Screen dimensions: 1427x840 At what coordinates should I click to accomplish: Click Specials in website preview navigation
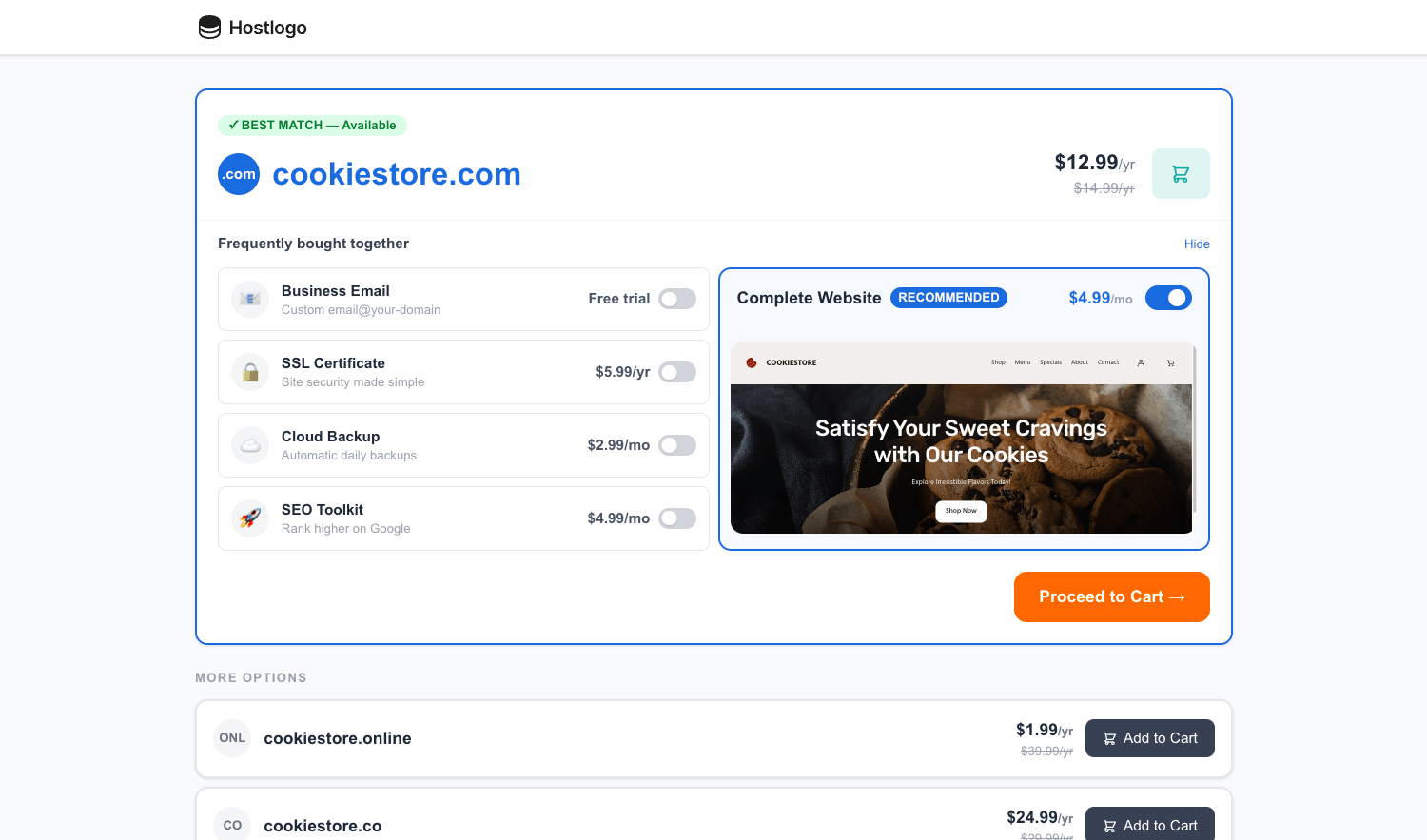[1050, 362]
